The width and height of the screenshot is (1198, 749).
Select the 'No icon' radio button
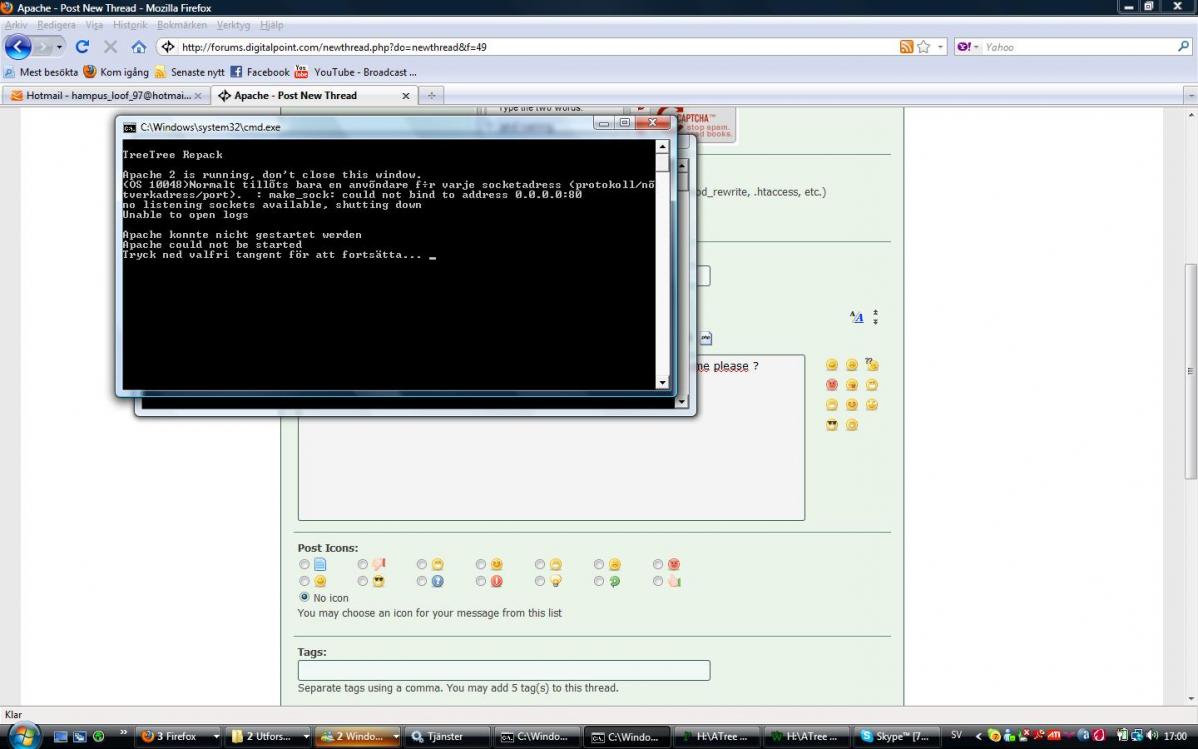(305, 597)
